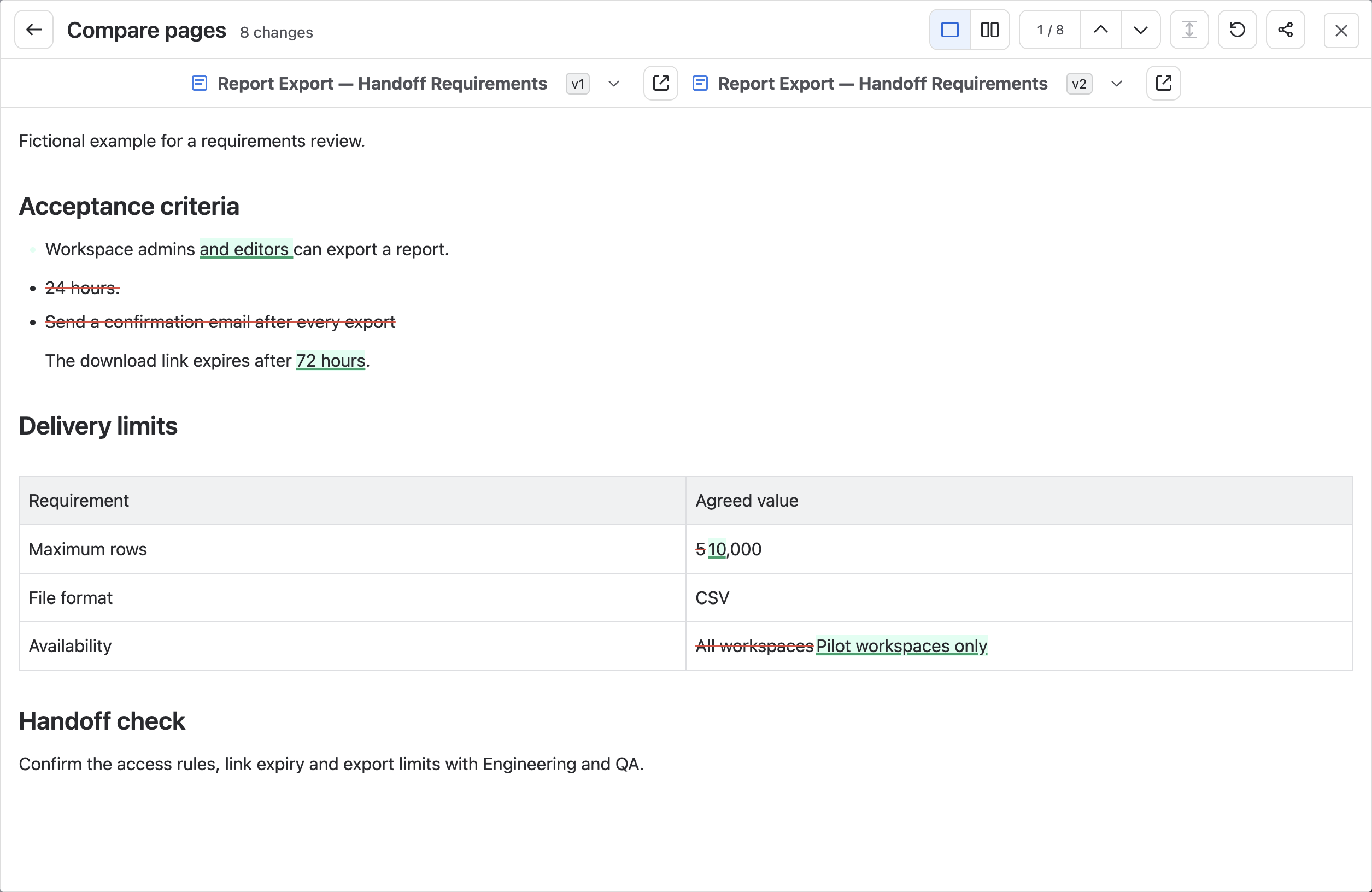Jump to the previous change
This screenshot has height=892, width=1372.
pos(1100,30)
